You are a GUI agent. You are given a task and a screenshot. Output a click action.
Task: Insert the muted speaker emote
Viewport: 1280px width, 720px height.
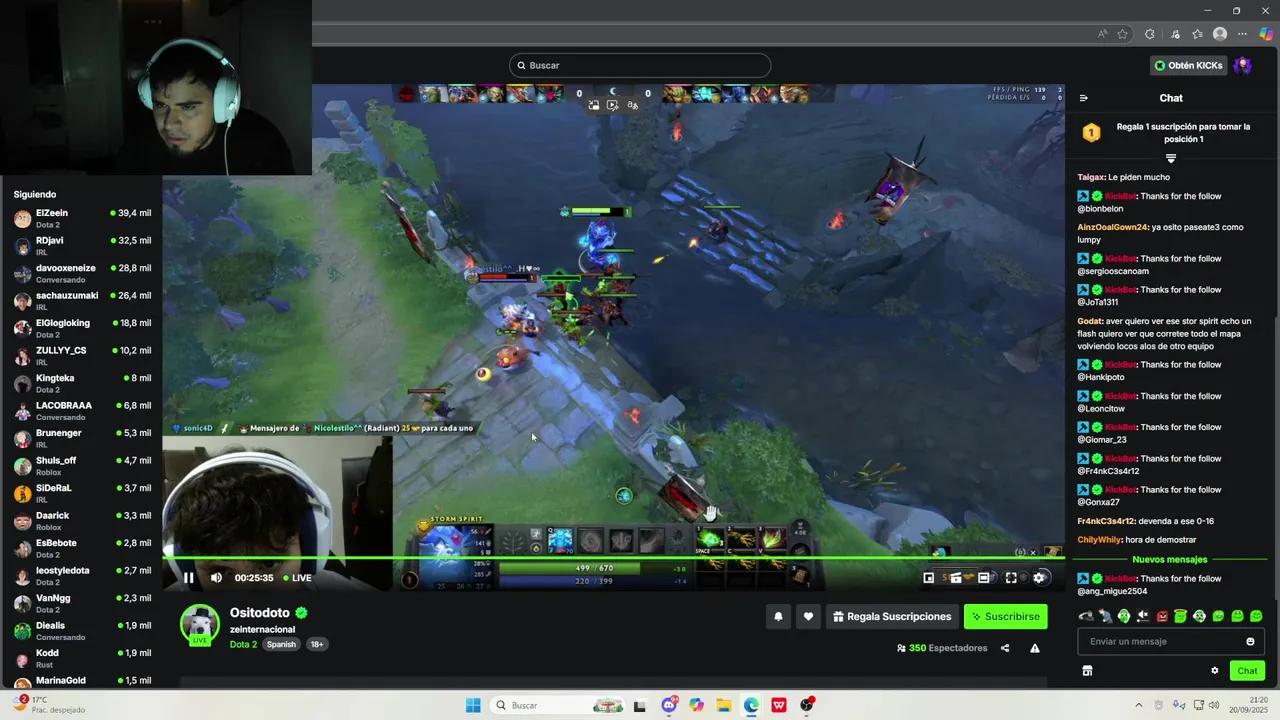pyautogui.click(x=1143, y=616)
